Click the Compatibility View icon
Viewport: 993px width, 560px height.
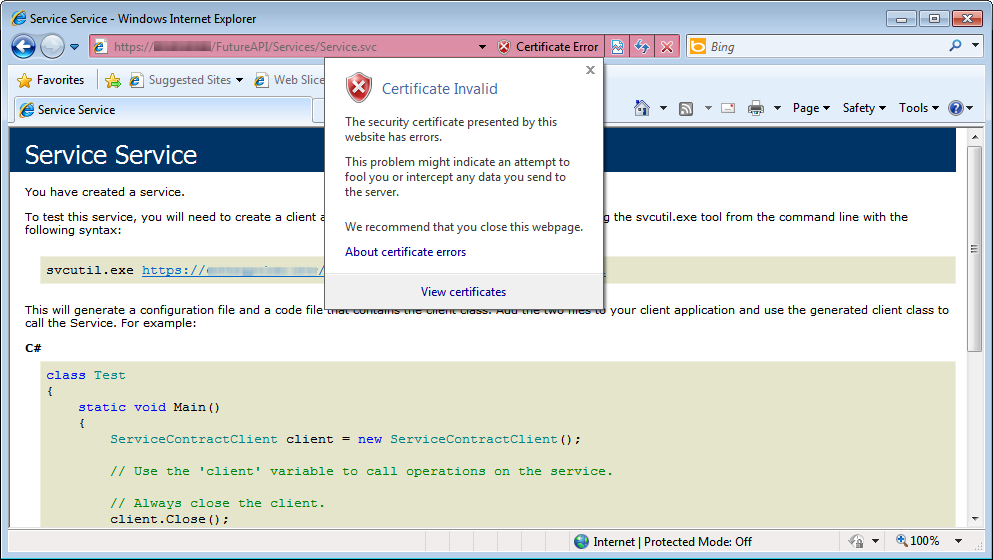(x=618, y=47)
